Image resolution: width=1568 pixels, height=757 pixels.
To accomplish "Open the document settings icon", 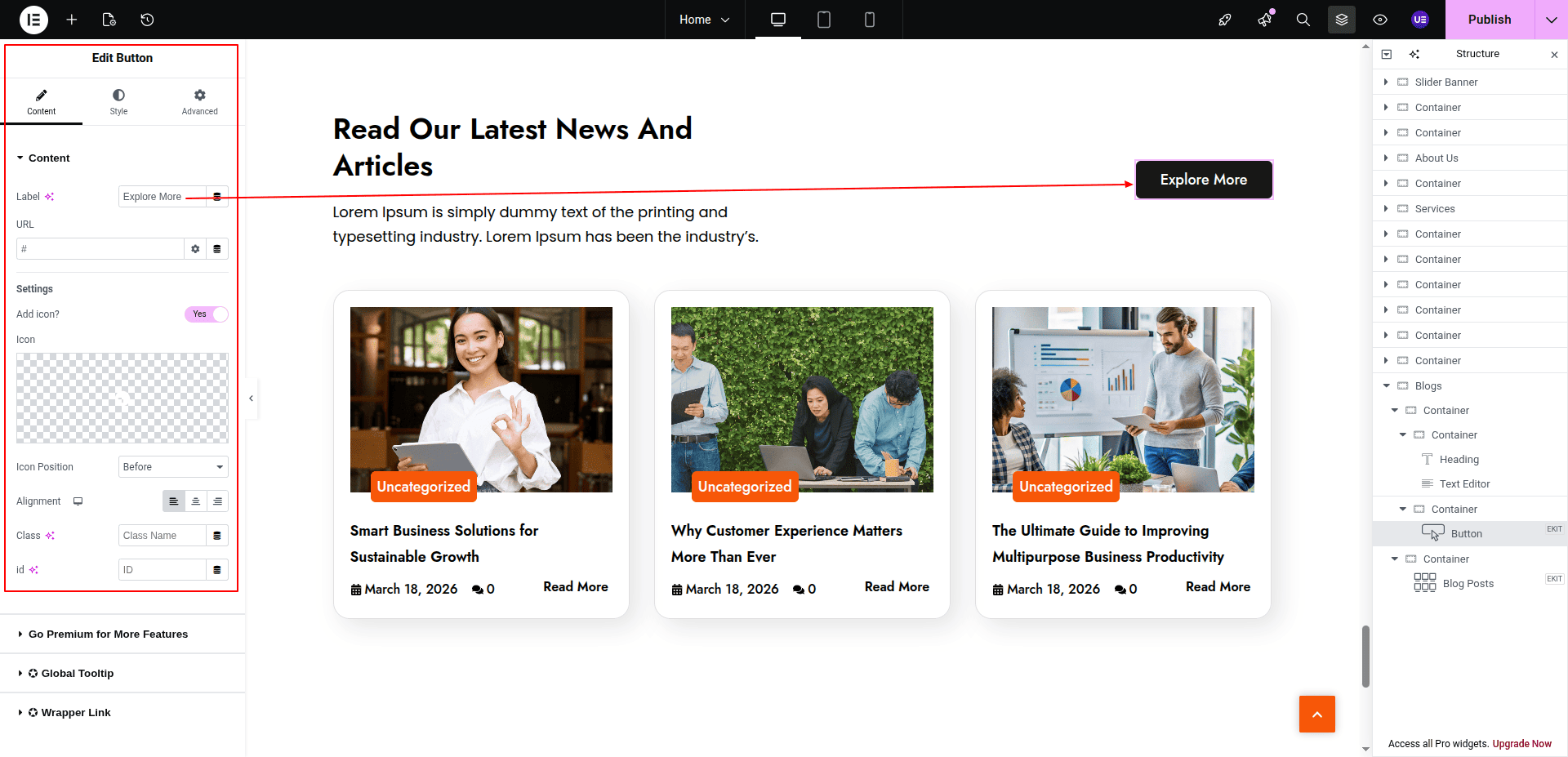I will click(109, 20).
